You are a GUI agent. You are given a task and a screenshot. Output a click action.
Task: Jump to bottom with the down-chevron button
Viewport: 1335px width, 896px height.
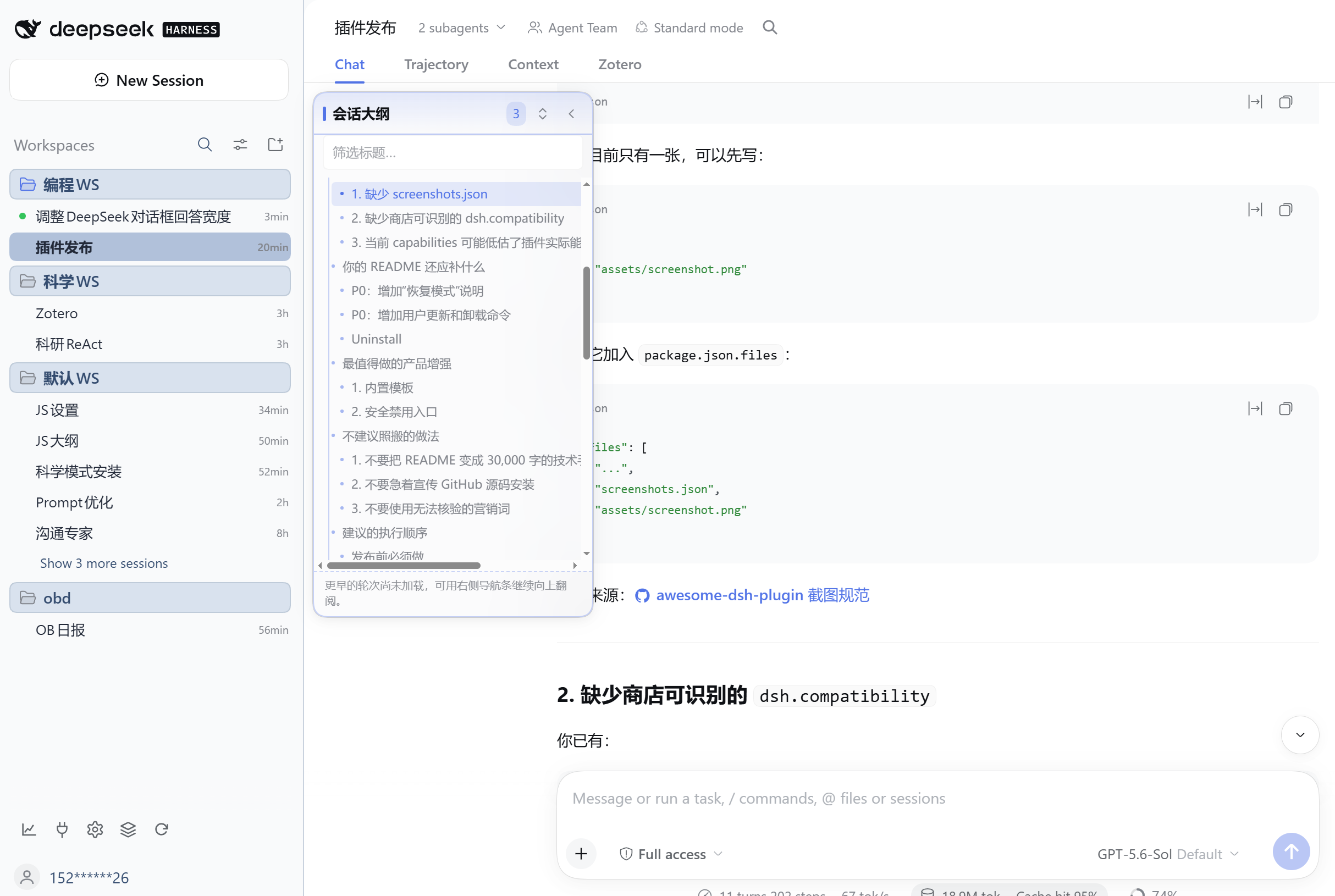(1300, 734)
